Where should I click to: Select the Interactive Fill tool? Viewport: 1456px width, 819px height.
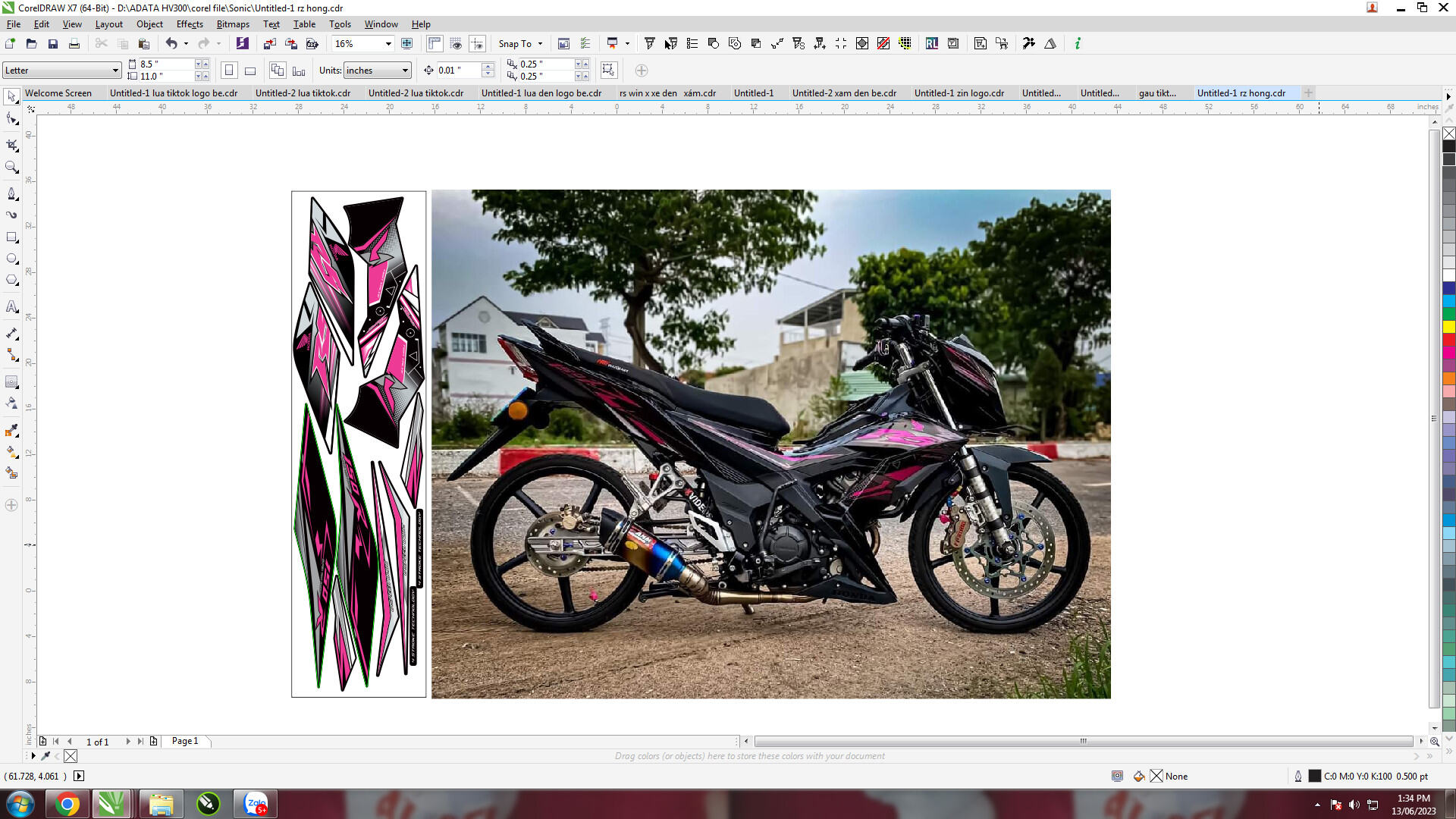[x=11, y=452]
